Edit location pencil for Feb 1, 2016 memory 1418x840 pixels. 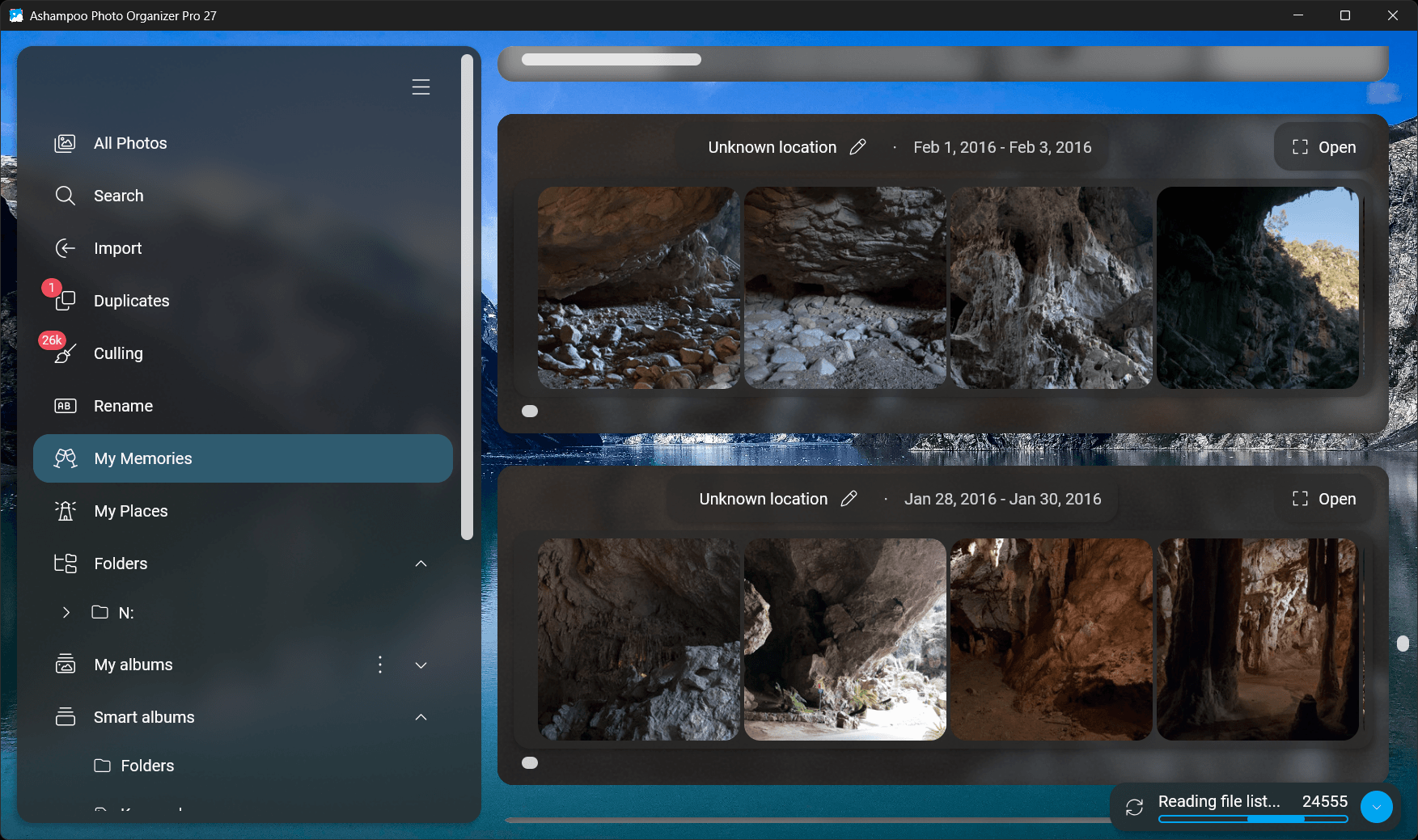click(x=857, y=147)
